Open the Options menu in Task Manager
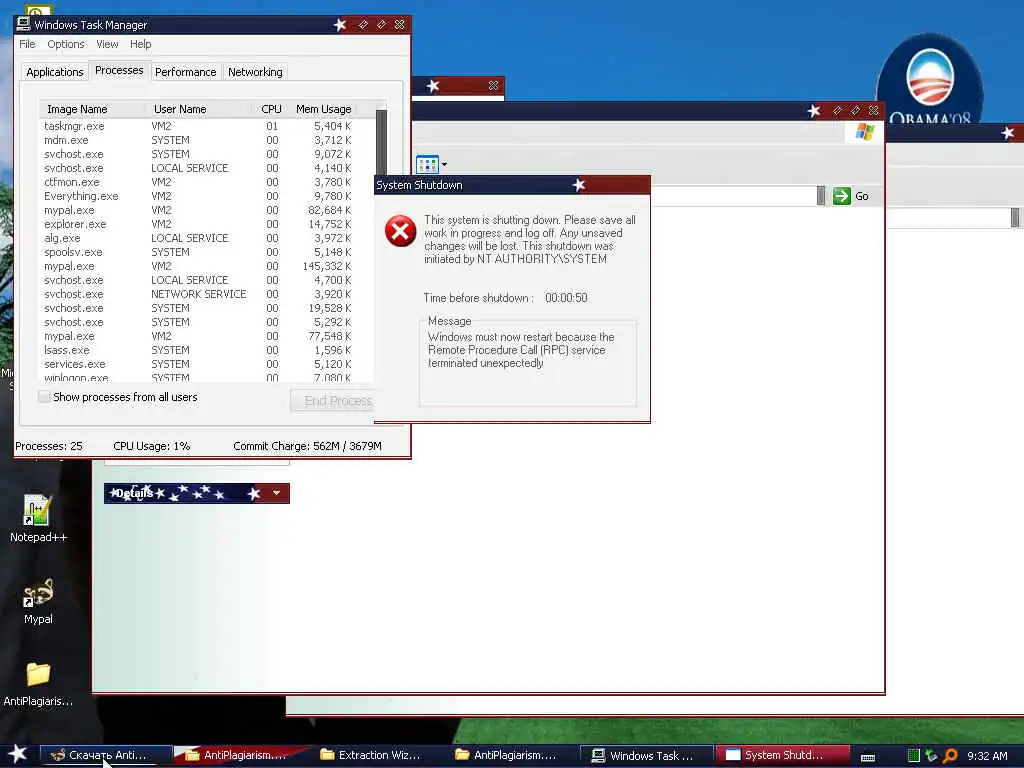The width and height of the screenshot is (1024, 768). coord(65,44)
